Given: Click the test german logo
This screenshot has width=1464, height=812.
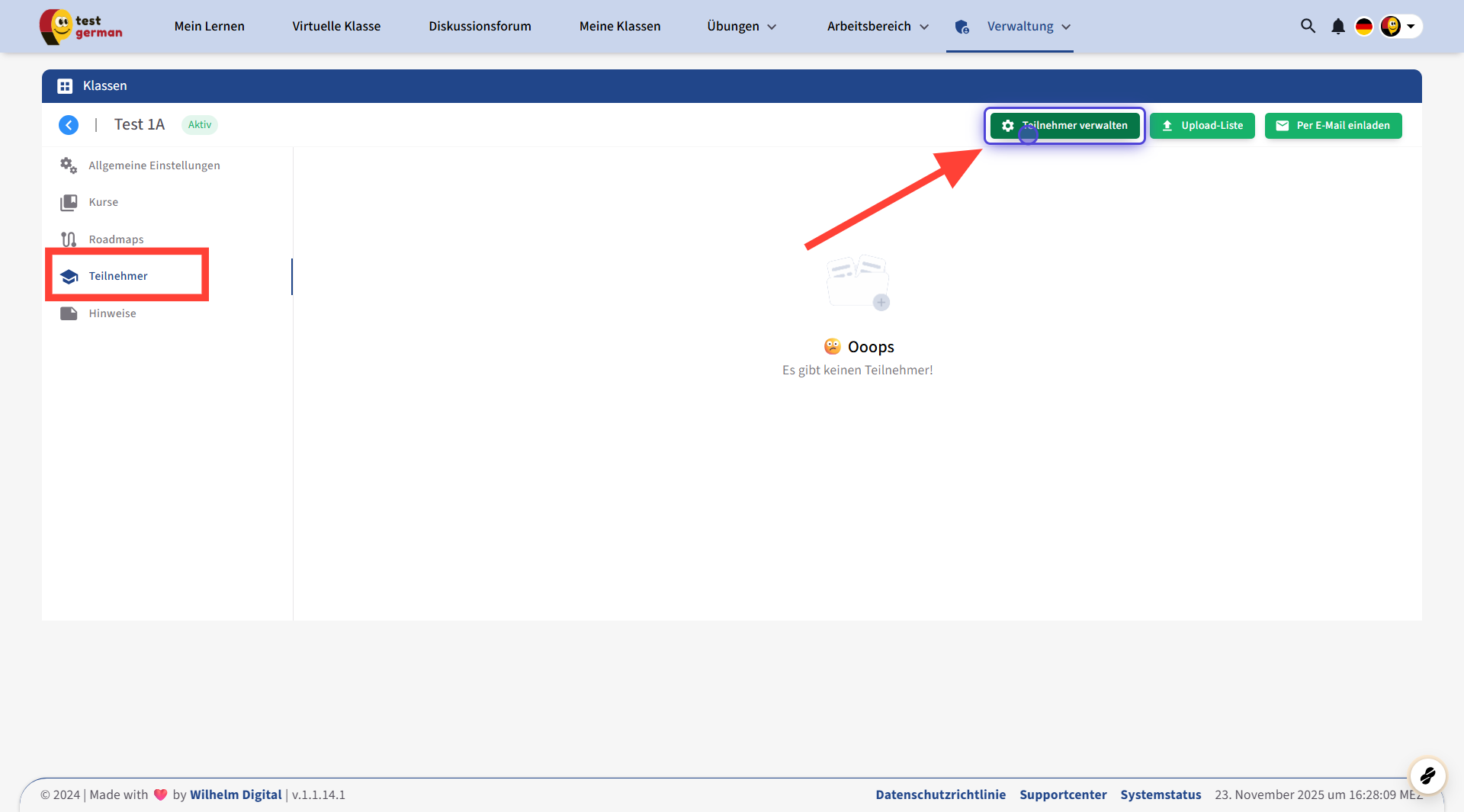Looking at the screenshot, I should [81, 27].
